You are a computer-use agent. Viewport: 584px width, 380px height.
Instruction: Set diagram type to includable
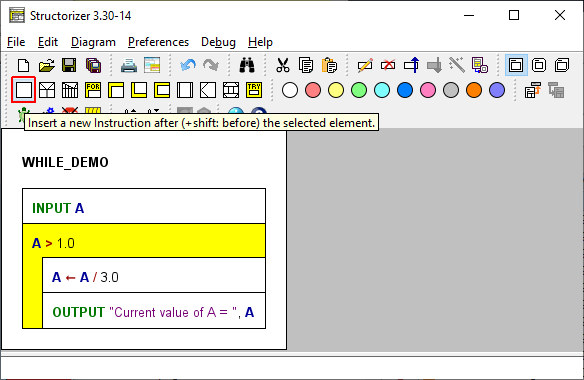click(562, 66)
